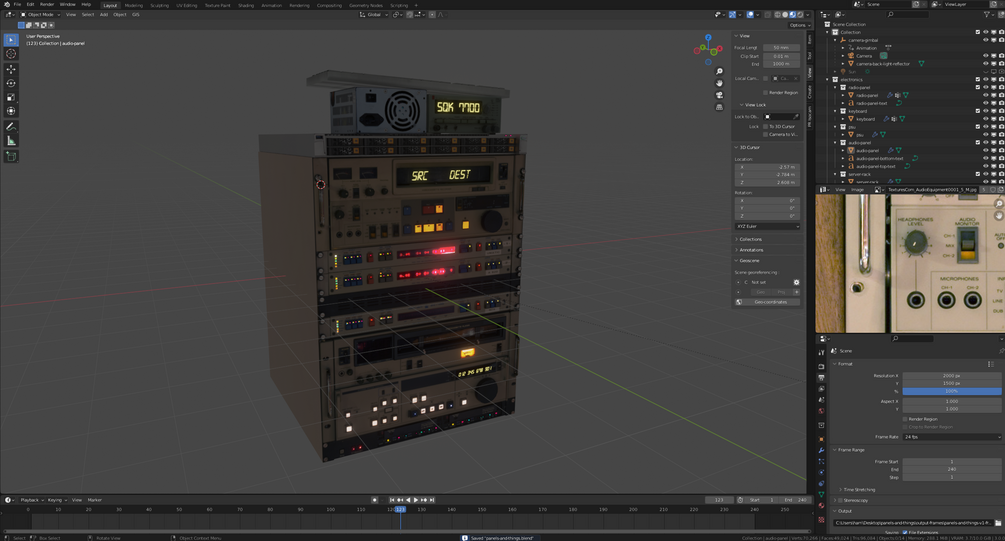Open the XYZ Euler rotation mode dropdown
The height and width of the screenshot is (541, 1005).
point(767,226)
